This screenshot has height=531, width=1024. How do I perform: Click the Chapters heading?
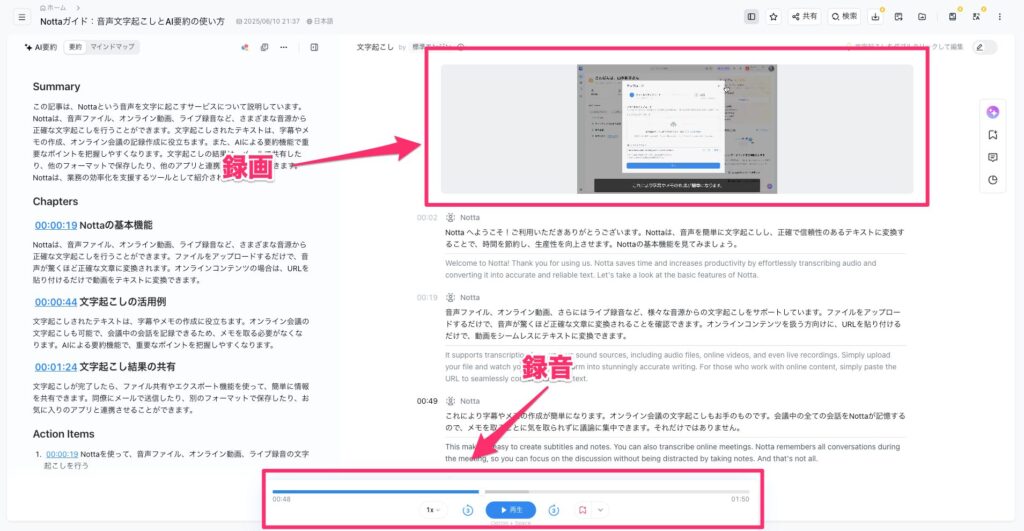point(56,202)
